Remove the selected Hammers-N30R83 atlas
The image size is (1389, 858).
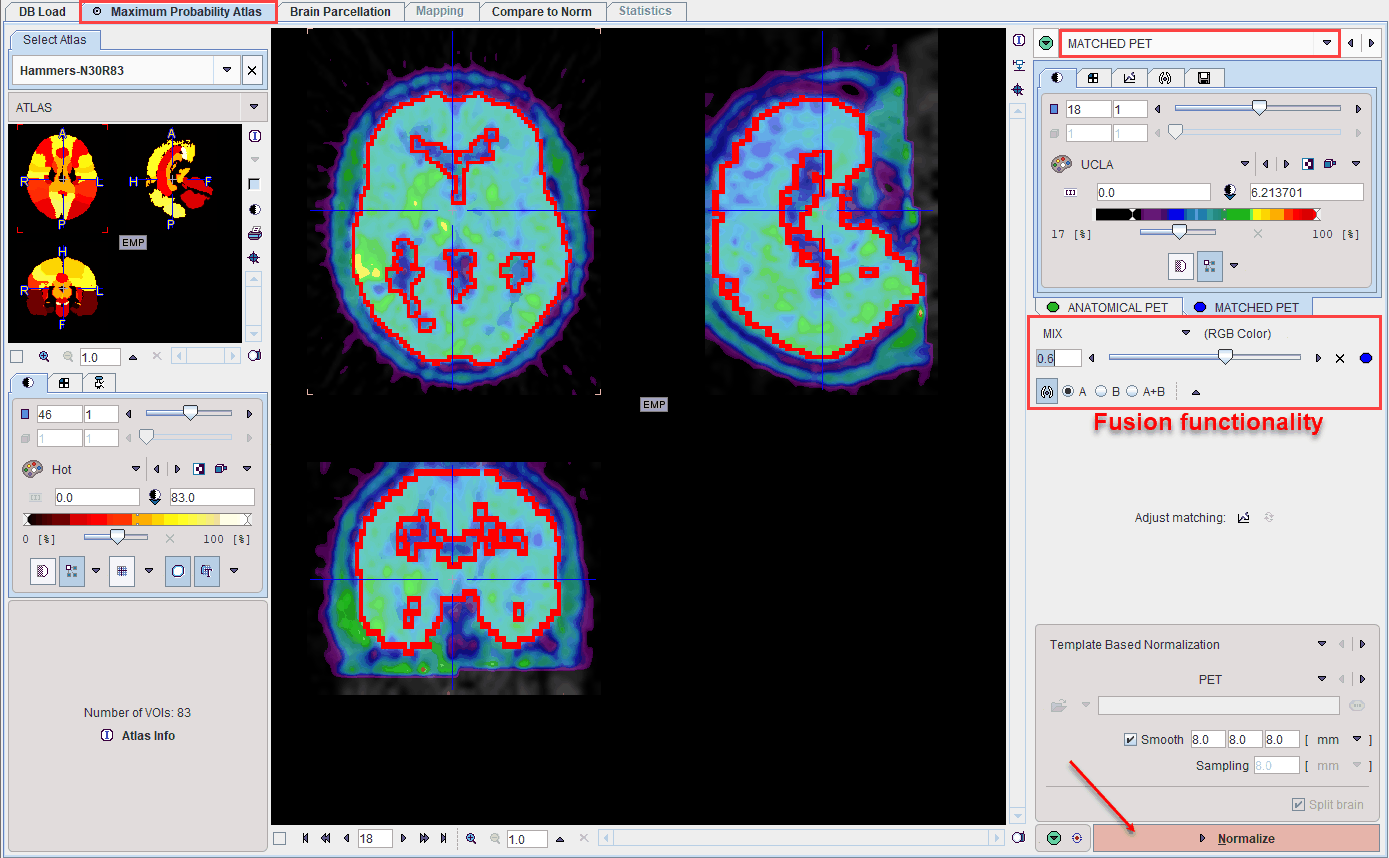pyautogui.click(x=252, y=71)
